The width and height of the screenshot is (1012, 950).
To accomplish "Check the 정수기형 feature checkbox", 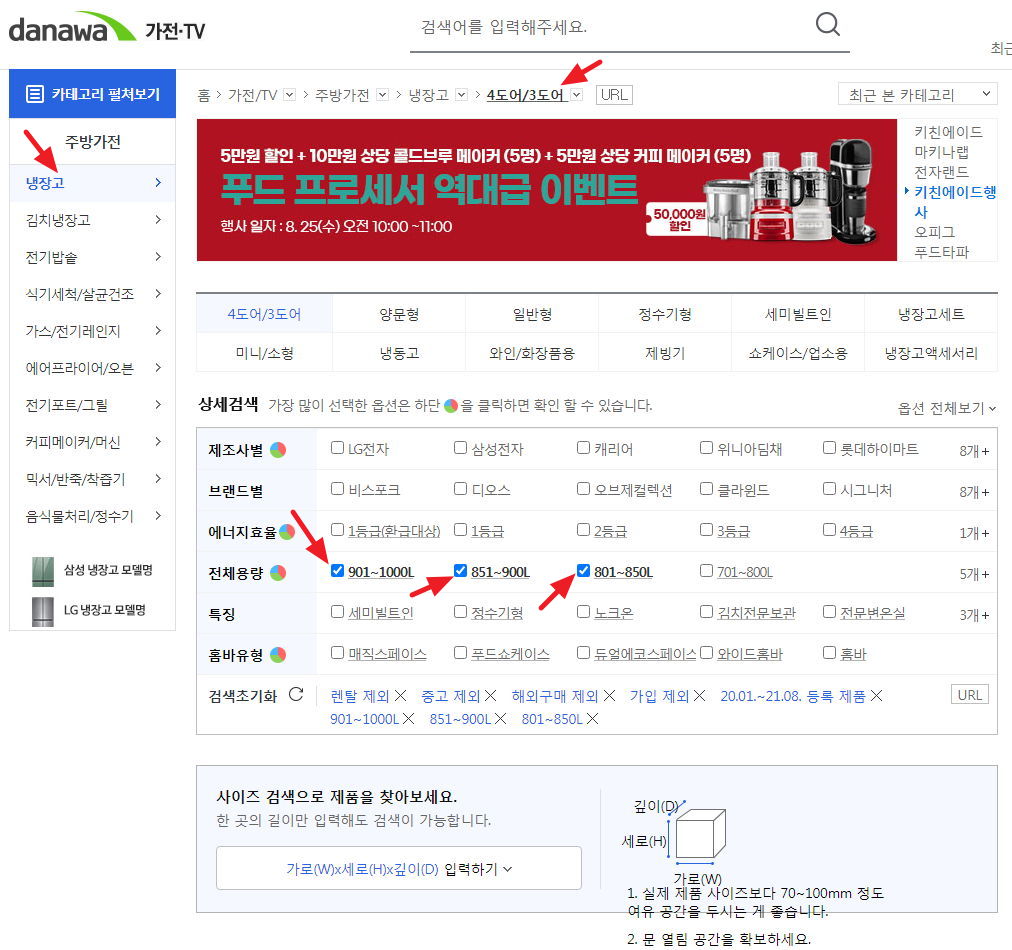I will [460, 612].
